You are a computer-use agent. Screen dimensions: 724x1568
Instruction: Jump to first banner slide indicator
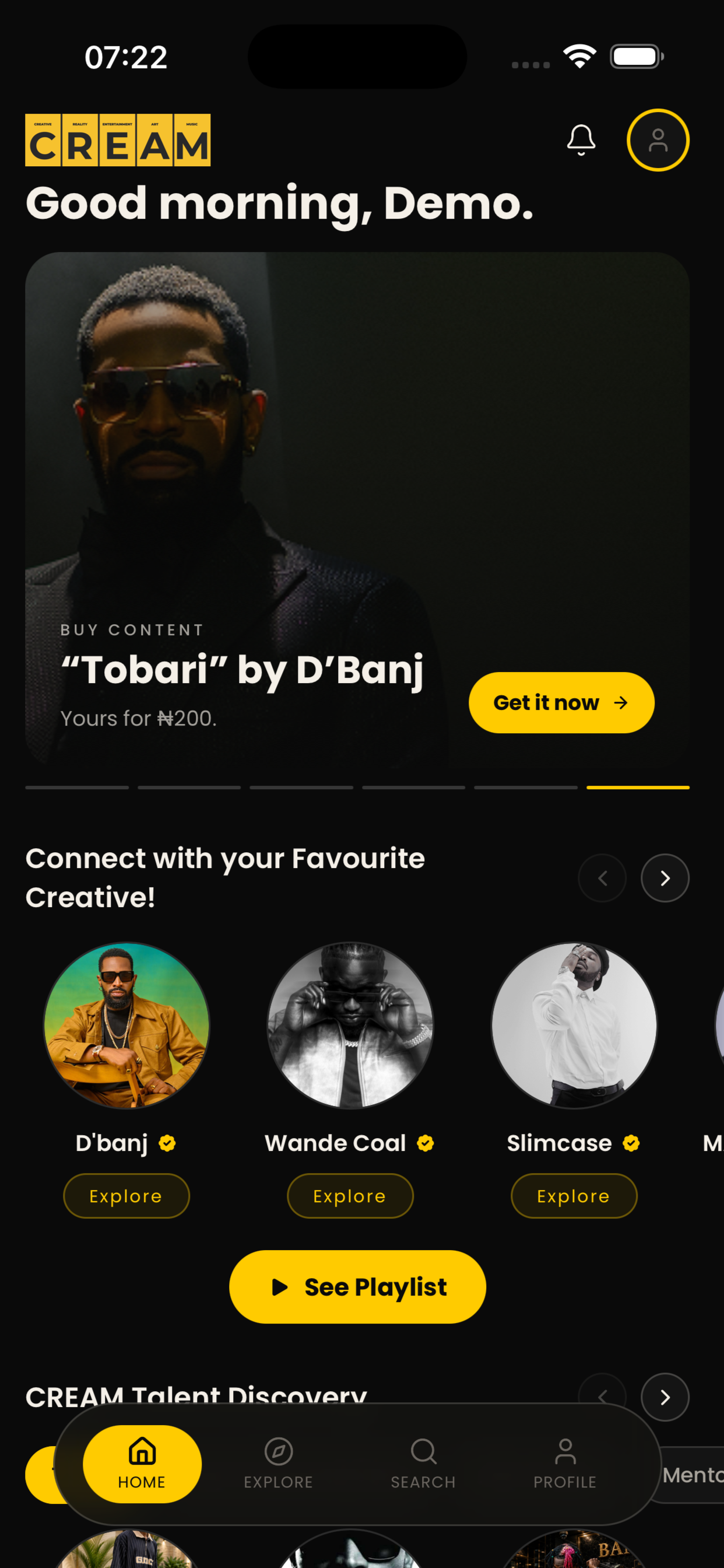78,787
